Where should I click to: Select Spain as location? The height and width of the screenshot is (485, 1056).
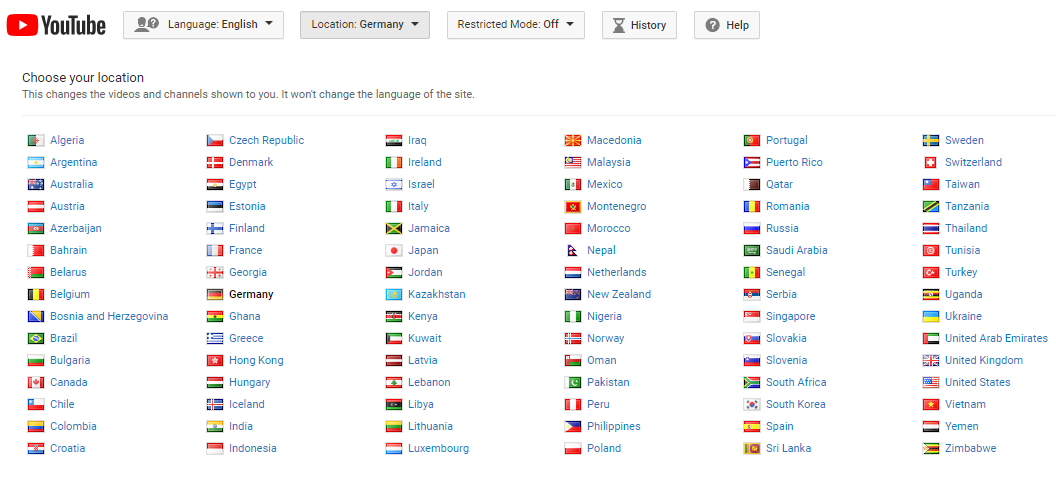[x=779, y=426]
